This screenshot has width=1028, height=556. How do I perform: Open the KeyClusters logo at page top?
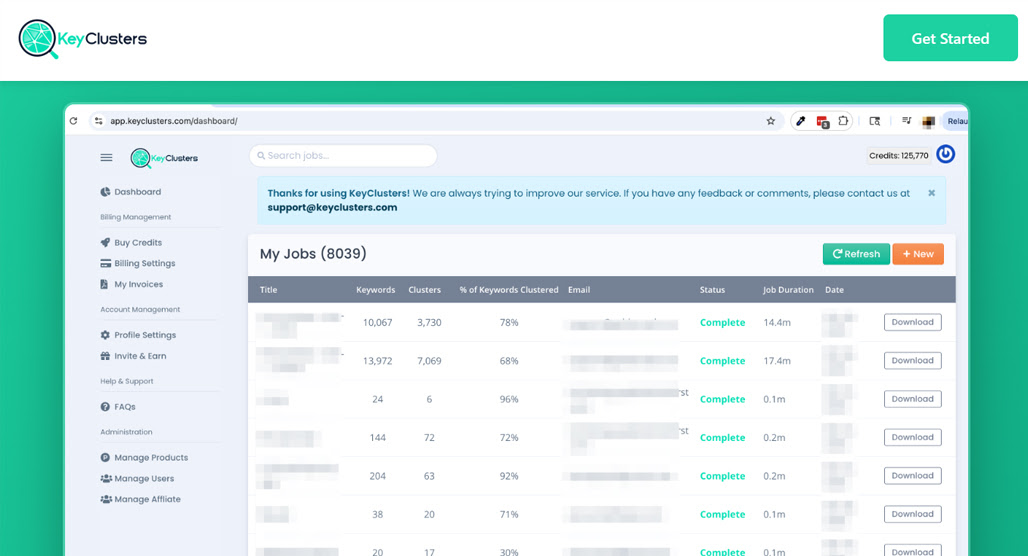(x=83, y=39)
